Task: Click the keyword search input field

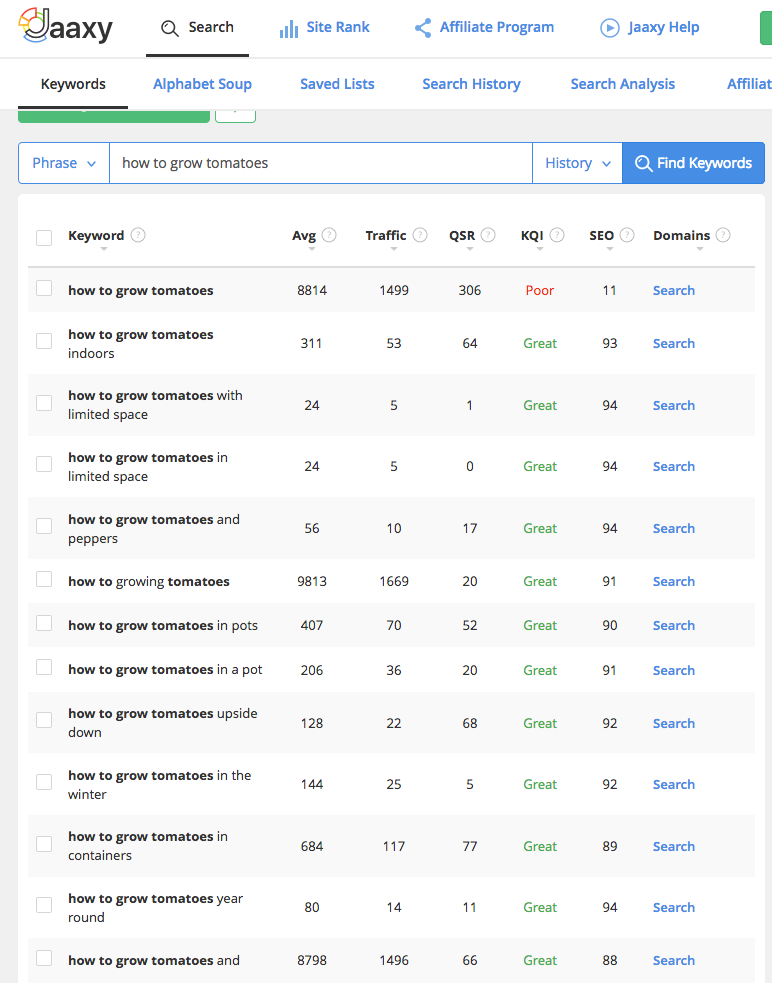Action: point(321,163)
